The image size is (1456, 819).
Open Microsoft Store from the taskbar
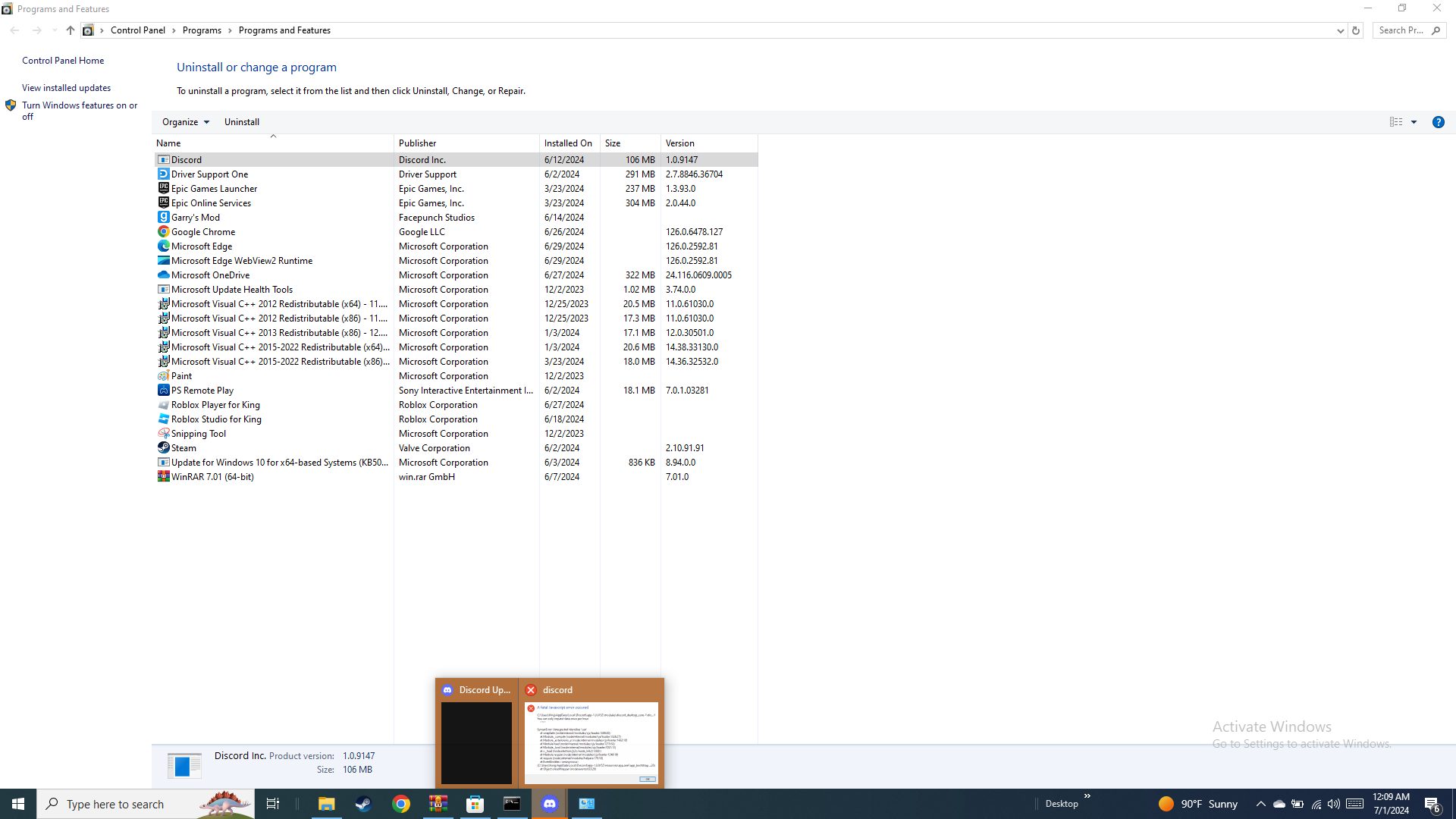point(475,804)
